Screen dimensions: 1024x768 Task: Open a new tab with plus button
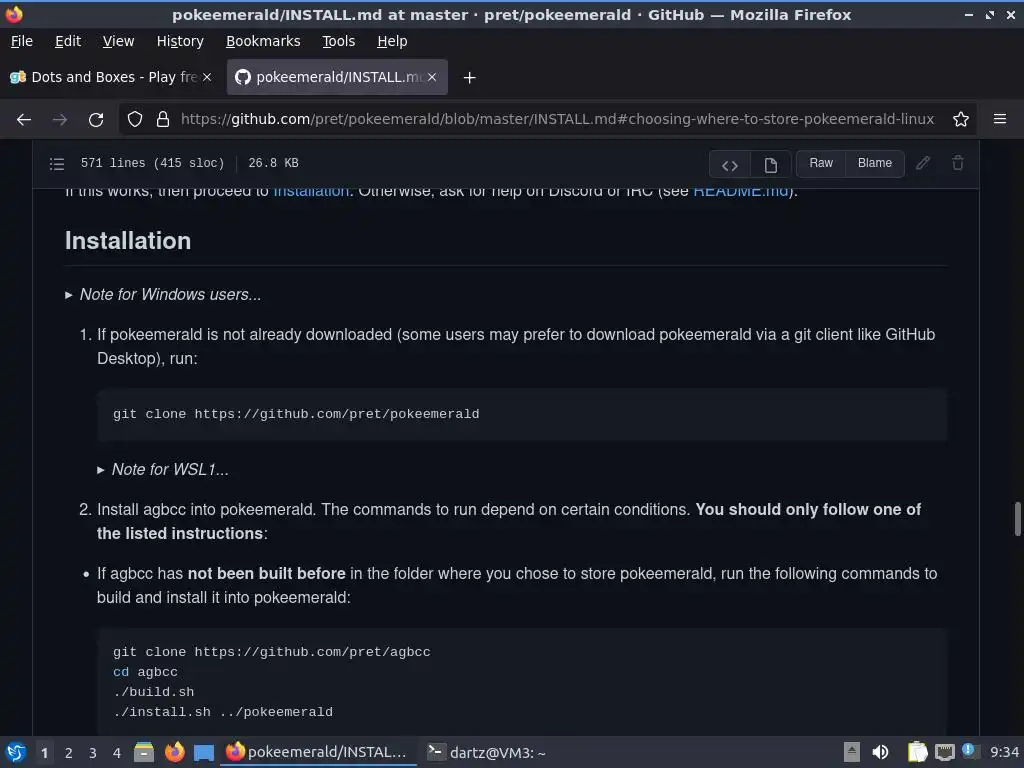tap(469, 78)
